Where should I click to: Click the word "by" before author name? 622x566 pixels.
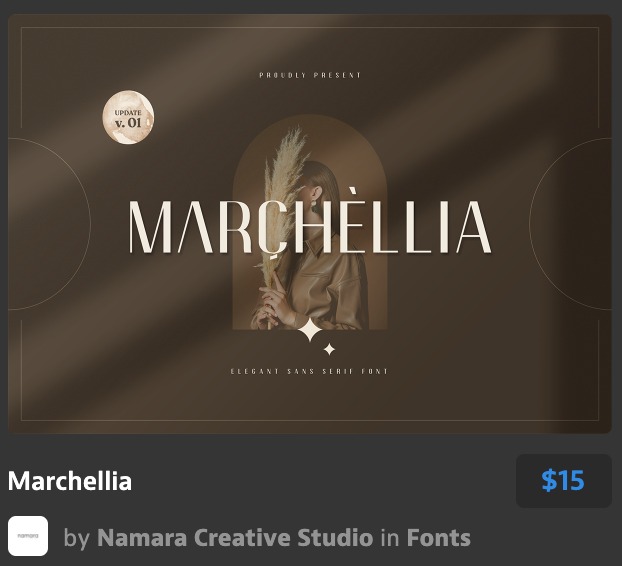pyautogui.click(x=77, y=539)
